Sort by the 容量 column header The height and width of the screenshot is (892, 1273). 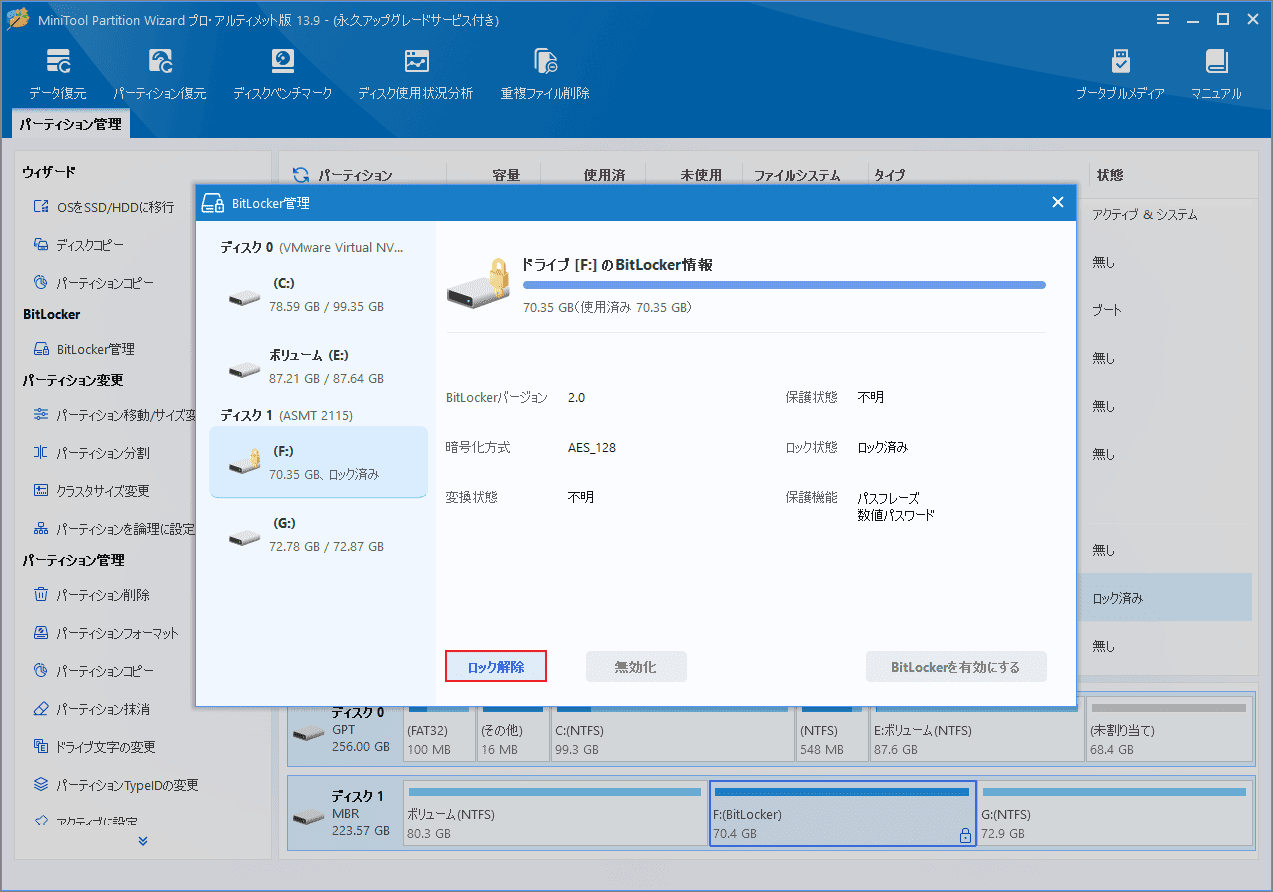[x=506, y=175]
